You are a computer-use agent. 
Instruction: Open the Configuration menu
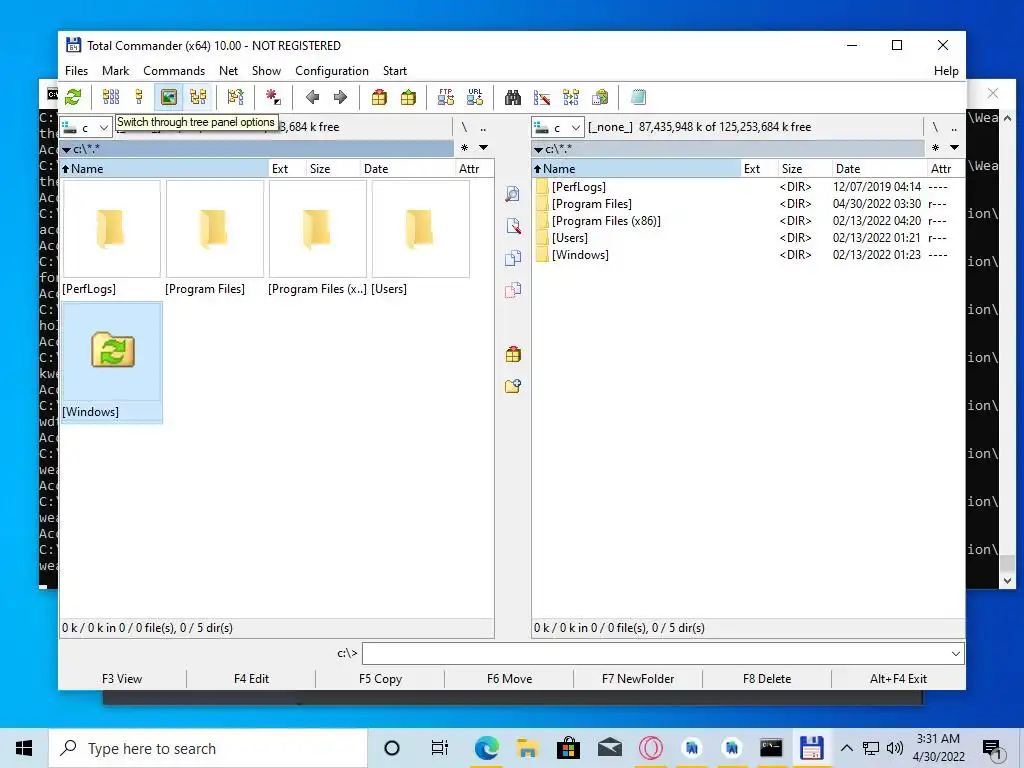pyautogui.click(x=332, y=71)
